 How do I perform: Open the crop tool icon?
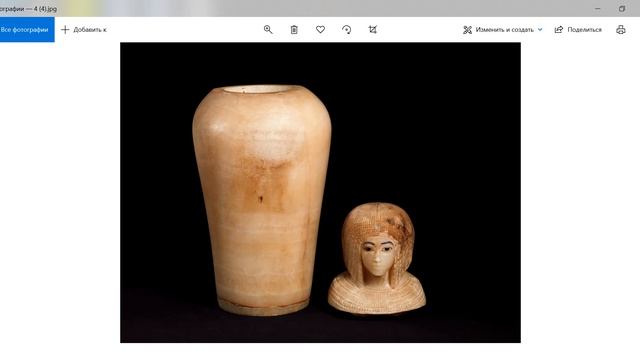[x=373, y=29]
